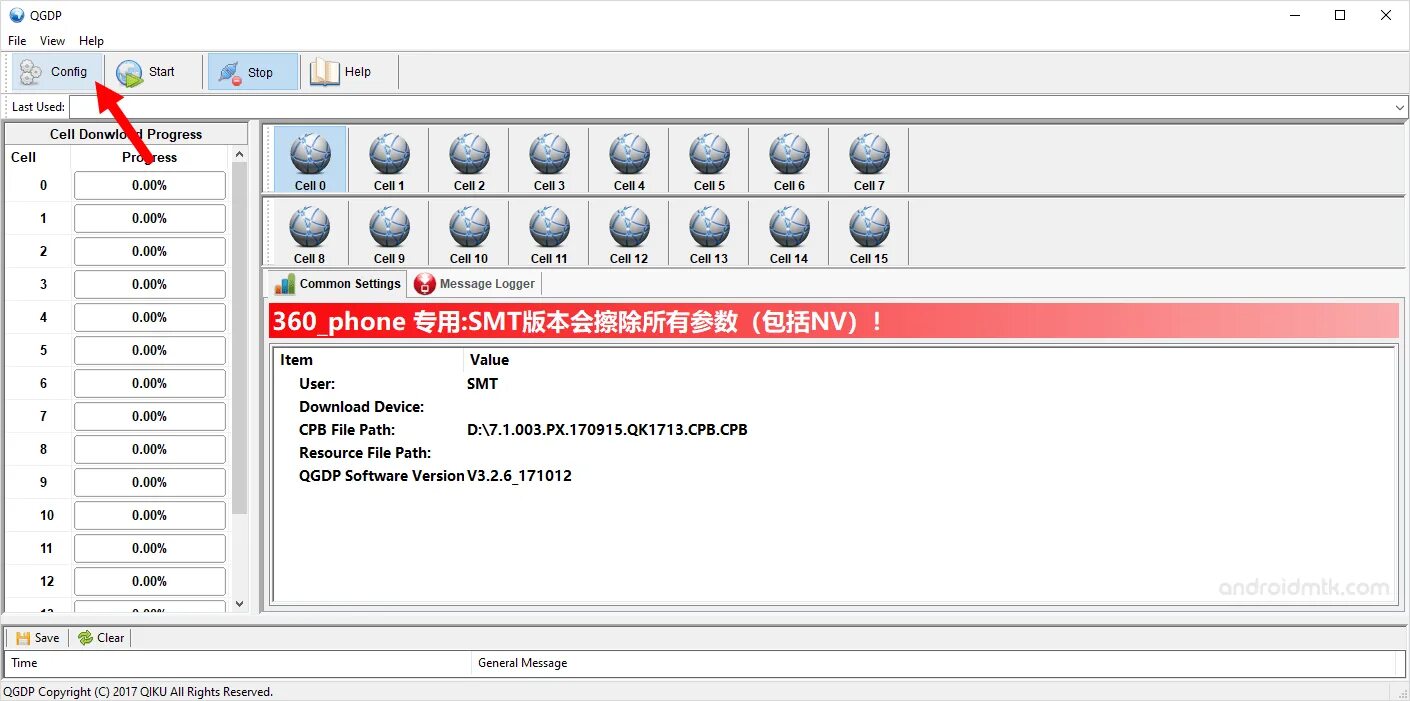Click the cell list scrollbar down arrow
This screenshot has height=701, width=1410.
(x=239, y=603)
